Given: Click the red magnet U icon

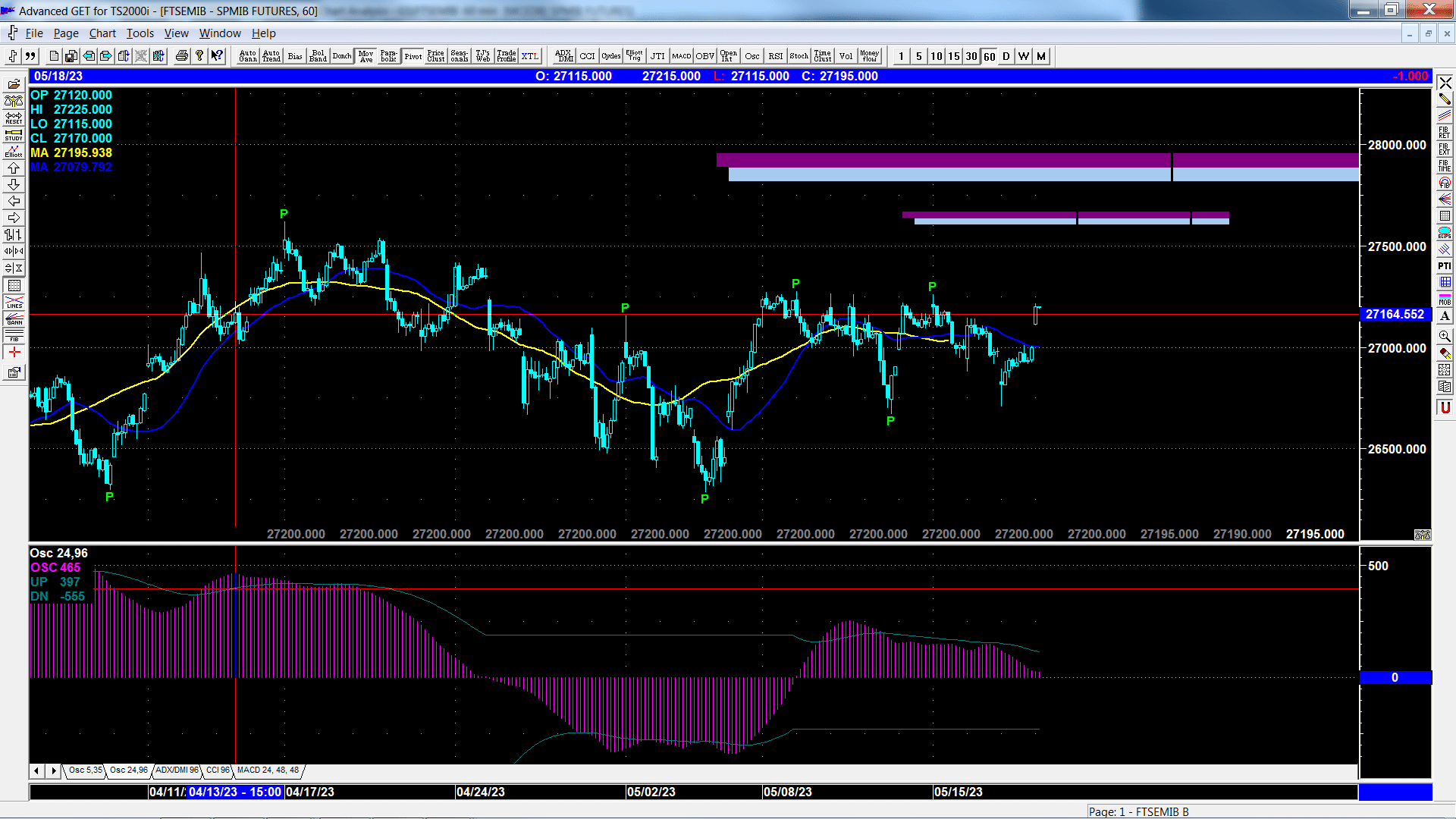Looking at the screenshot, I should click(x=1445, y=408).
